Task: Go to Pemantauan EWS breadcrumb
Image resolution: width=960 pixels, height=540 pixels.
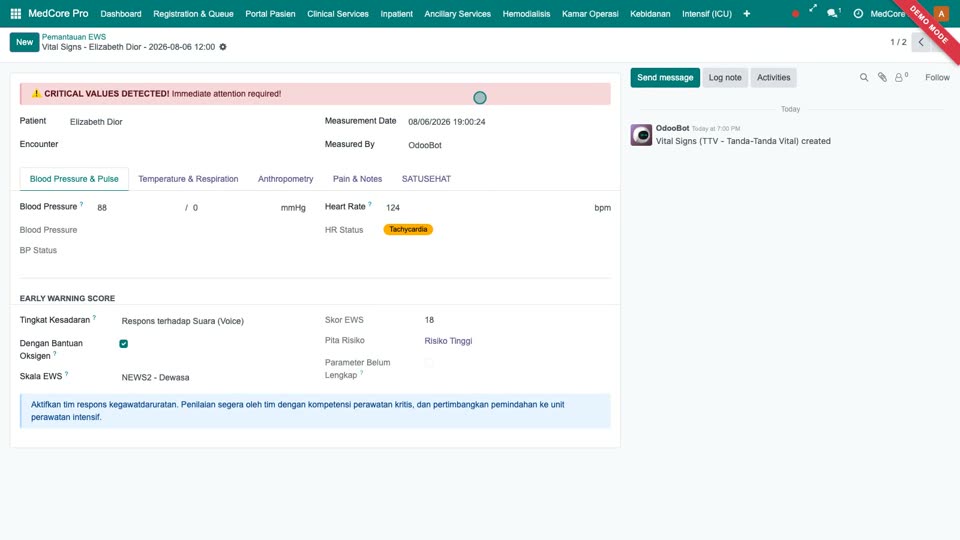Action: pos(74,37)
